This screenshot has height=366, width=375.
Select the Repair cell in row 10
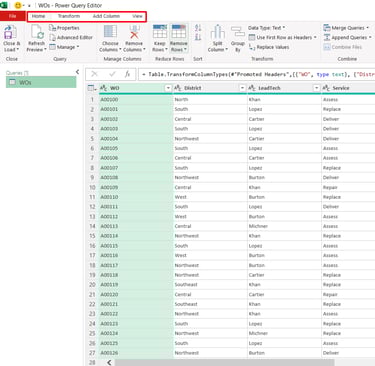[x=348, y=187]
